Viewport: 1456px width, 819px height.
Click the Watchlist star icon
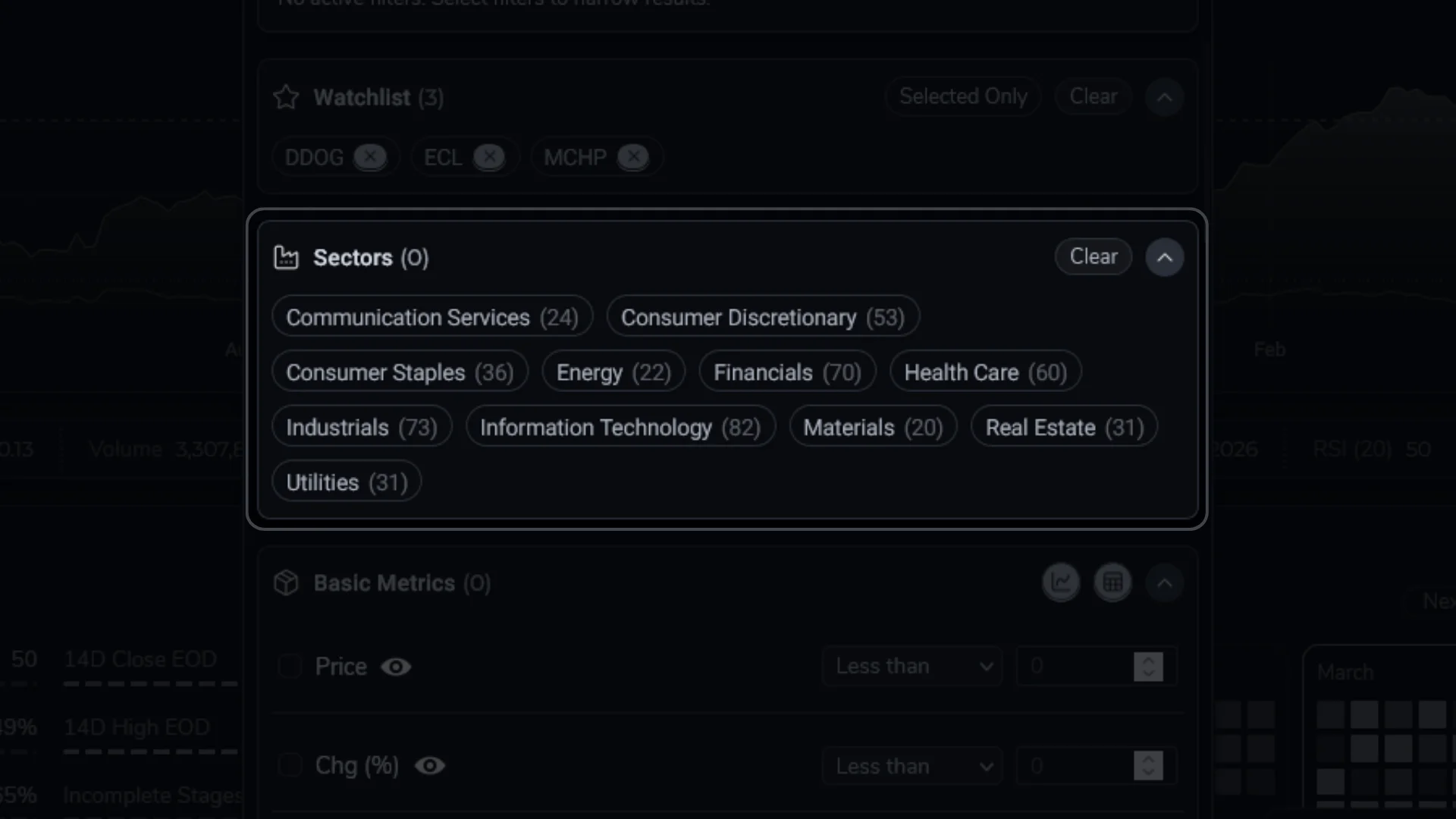click(286, 97)
